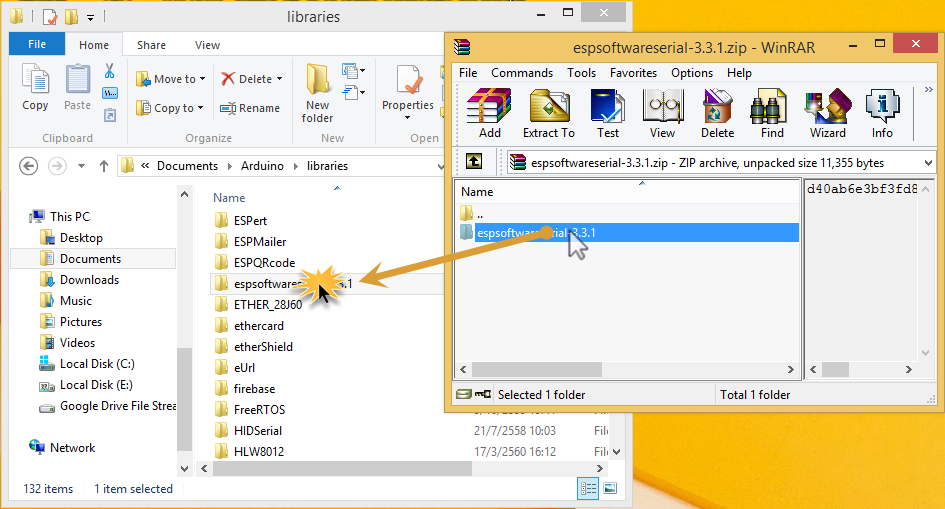945x509 pixels.
Task: Open the Find binoculars tool in WinRAR
Action: (772, 113)
